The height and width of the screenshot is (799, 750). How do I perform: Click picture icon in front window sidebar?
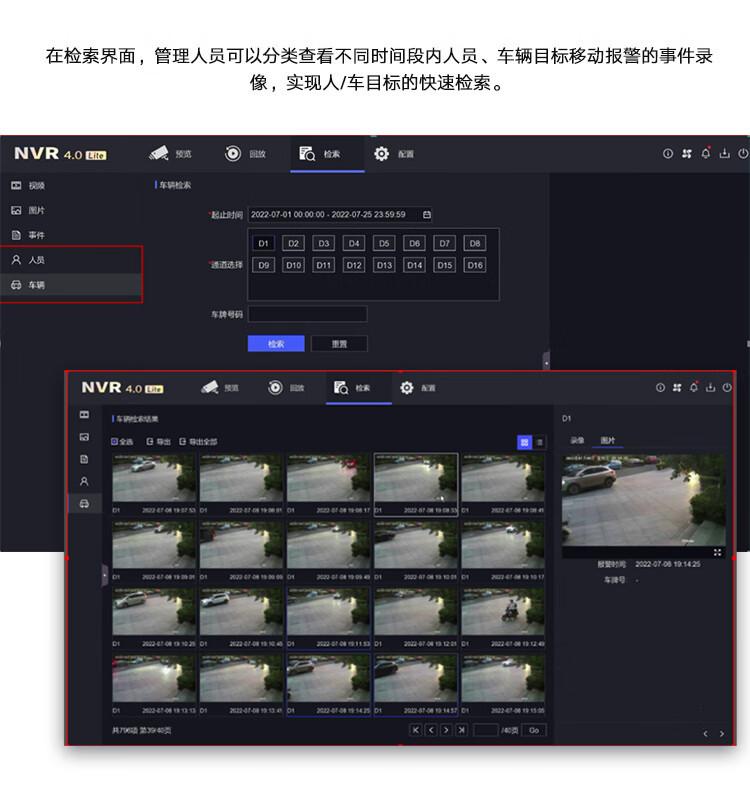(85, 437)
